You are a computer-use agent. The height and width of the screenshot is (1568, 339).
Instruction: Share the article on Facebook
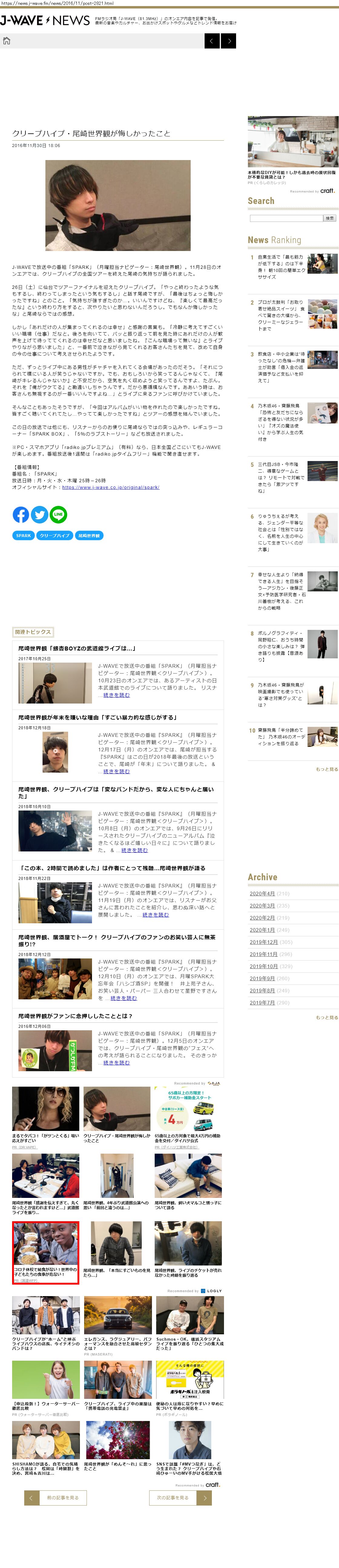point(21,514)
